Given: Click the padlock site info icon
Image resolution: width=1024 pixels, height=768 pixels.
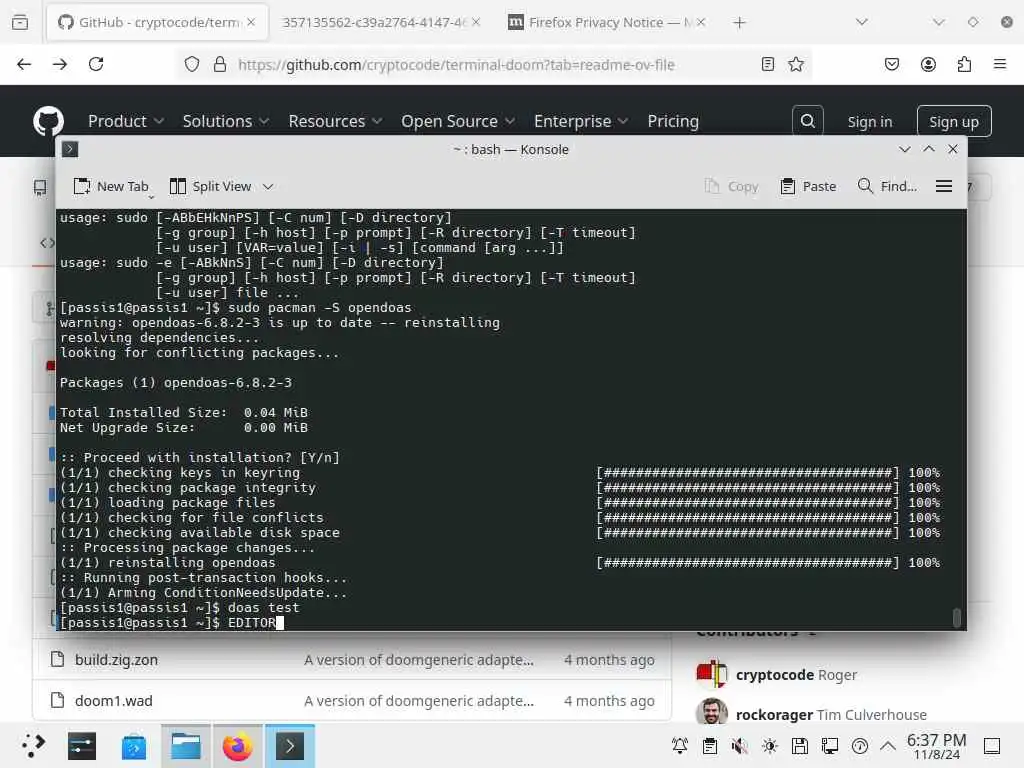Looking at the screenshot, I should [x=220, y=64].
